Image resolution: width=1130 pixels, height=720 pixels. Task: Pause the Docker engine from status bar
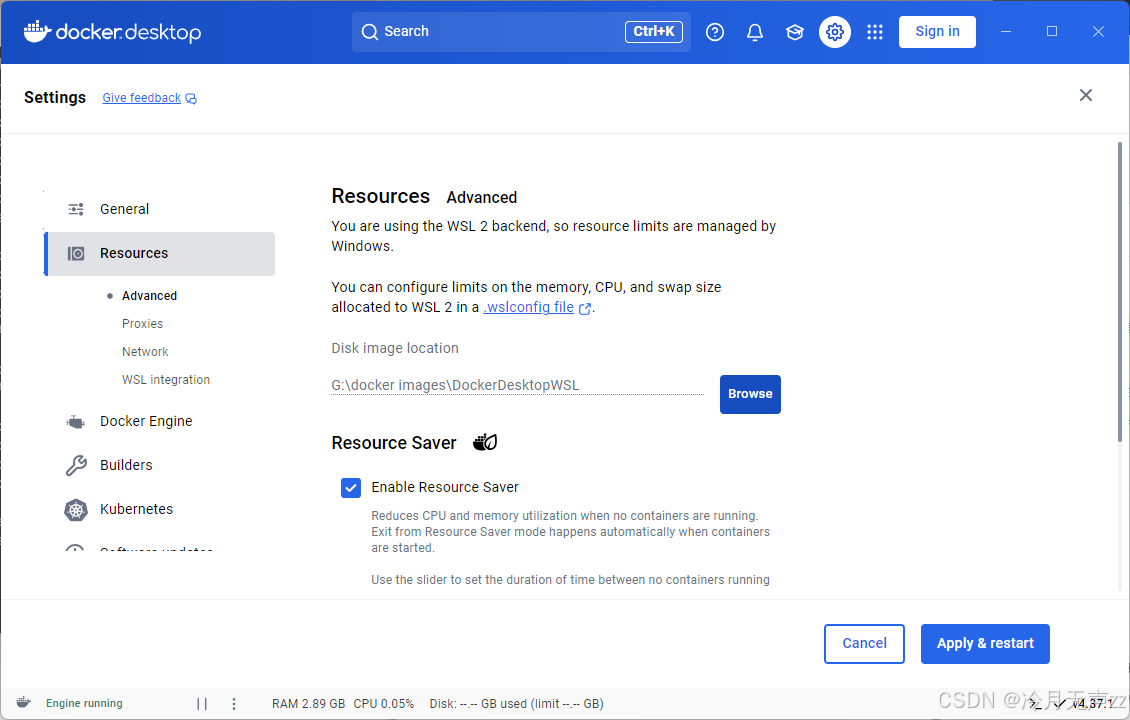pos(202,703)
